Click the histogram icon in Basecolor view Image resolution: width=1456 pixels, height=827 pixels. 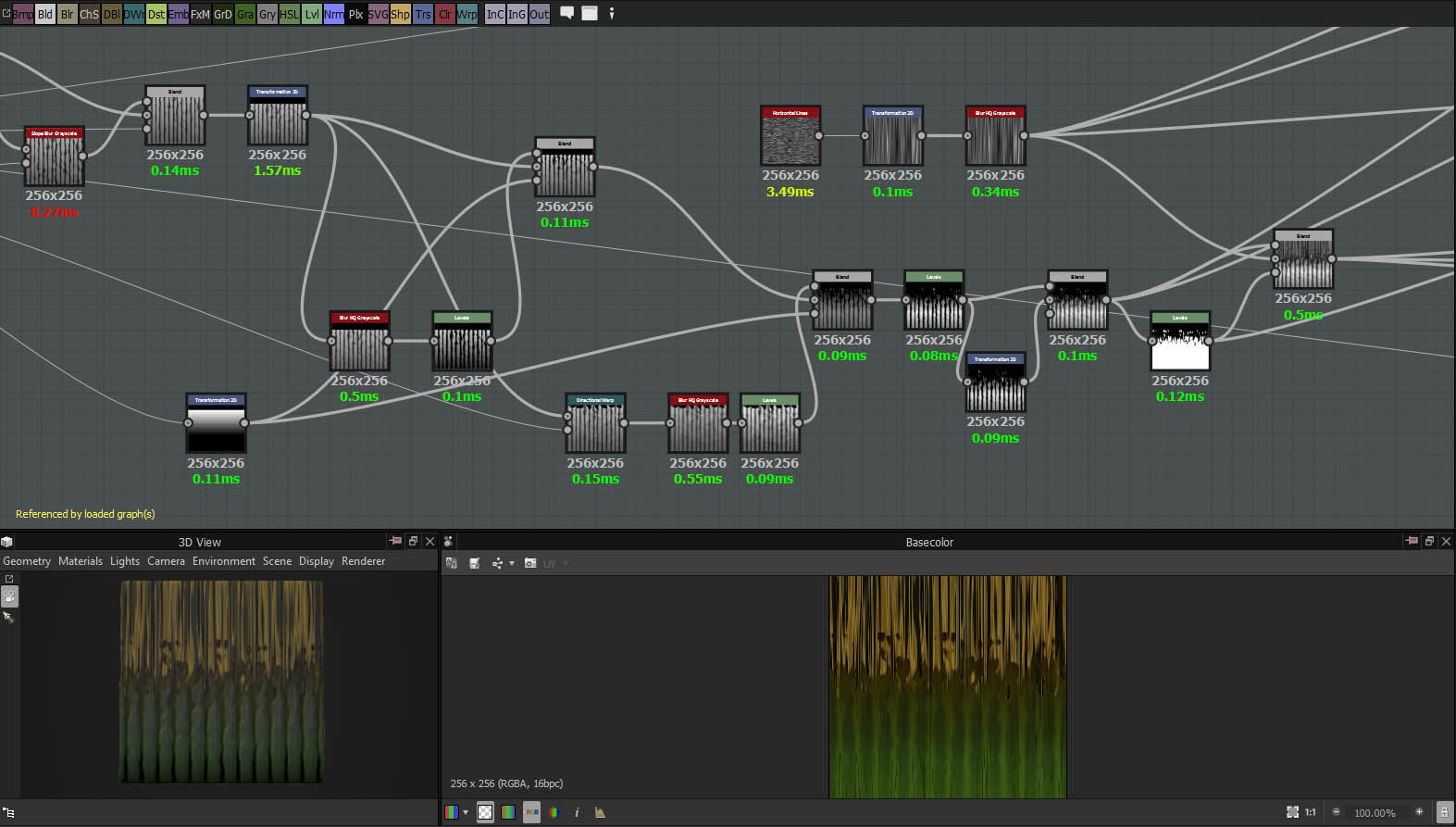(600, 812)
